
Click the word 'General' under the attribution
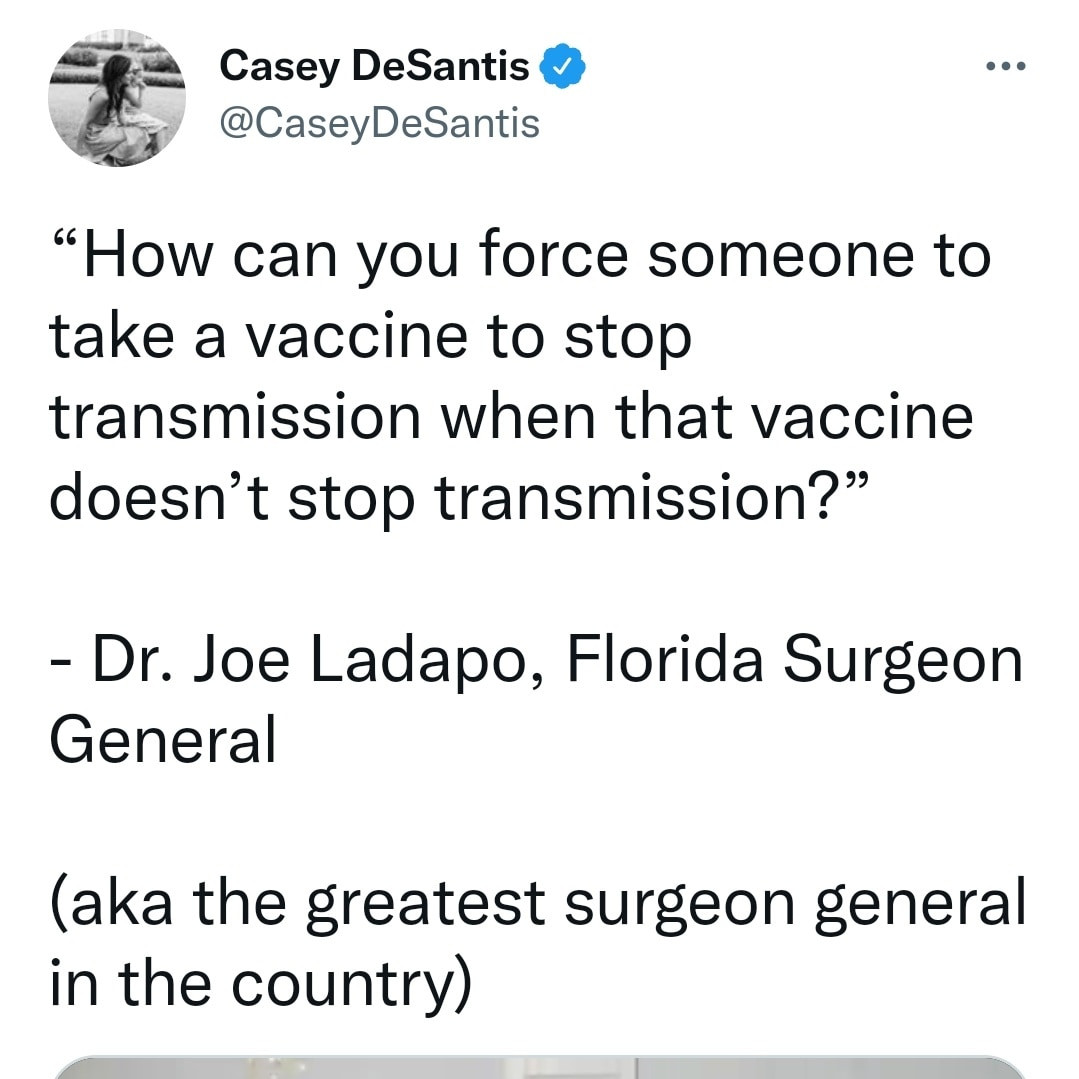coord(162,739)
